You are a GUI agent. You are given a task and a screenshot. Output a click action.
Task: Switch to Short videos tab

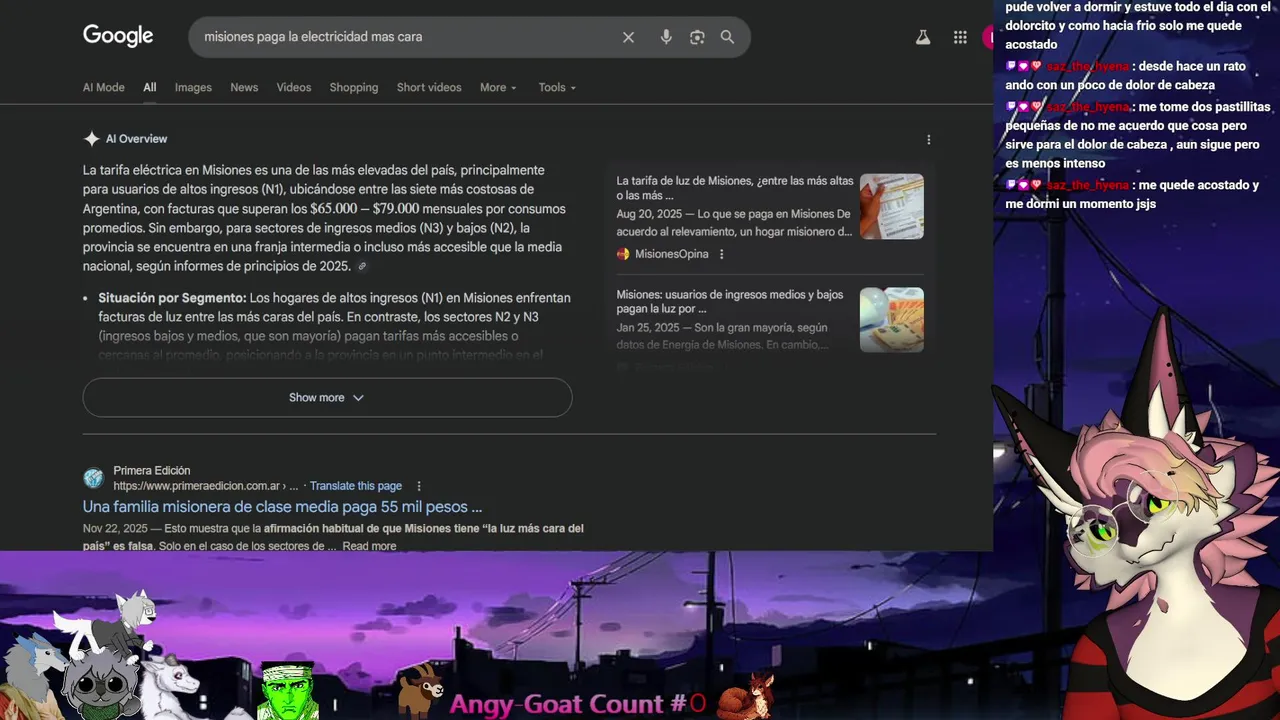429,87
